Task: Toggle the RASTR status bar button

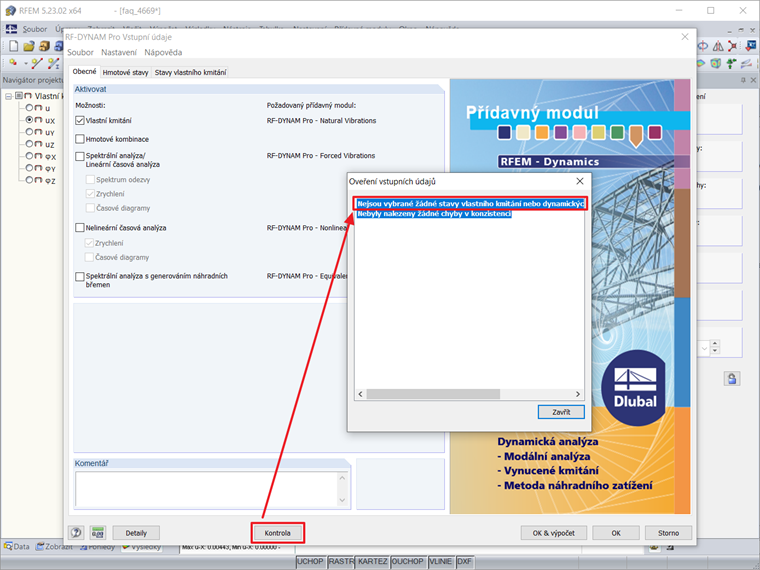Action: (341, 561)
